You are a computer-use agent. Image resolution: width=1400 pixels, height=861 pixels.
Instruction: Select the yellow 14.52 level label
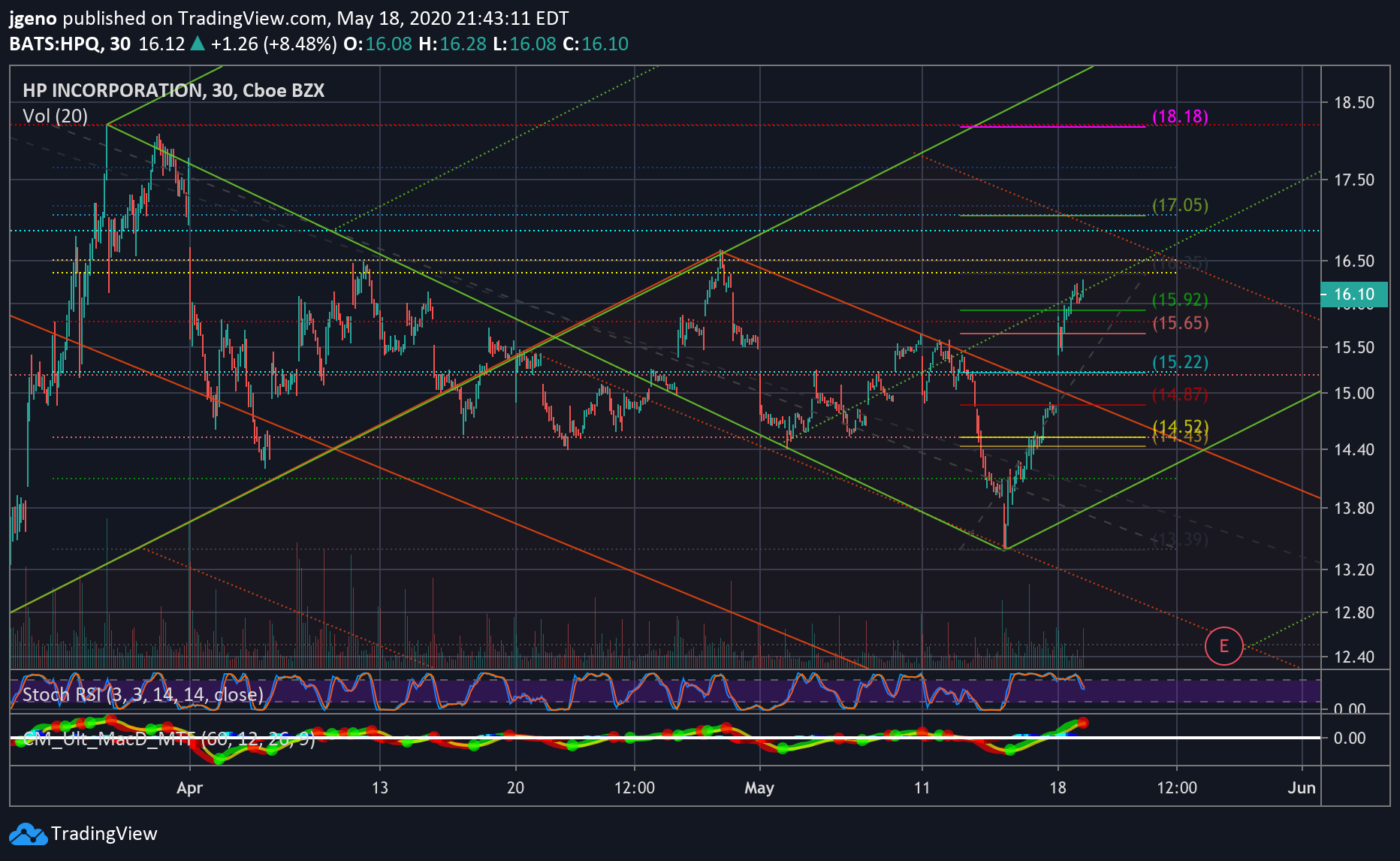pos(1180,427)
